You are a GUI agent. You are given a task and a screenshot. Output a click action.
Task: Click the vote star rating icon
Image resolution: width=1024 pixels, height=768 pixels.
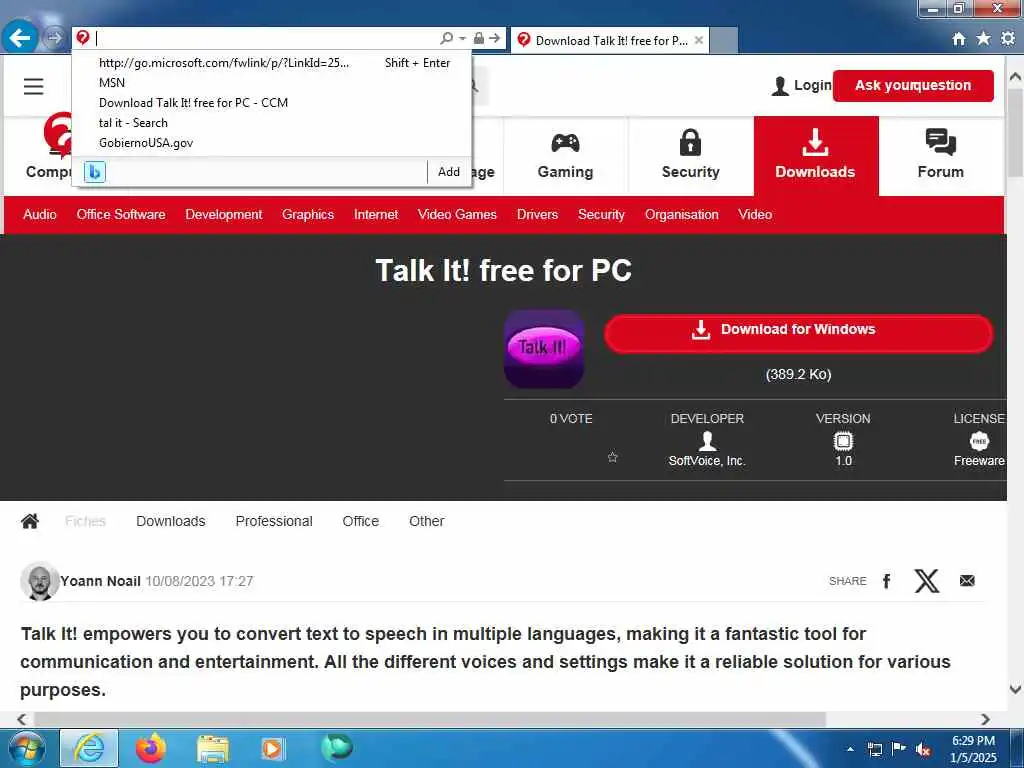tap(613, 457)
